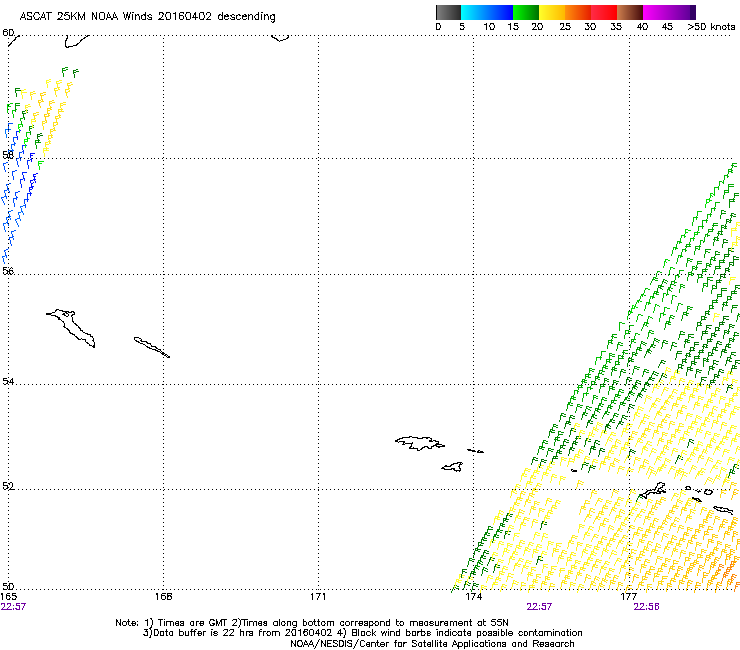The height and width of the screenshot is (650, 740).
Task: Click the purple time '22:57' right of longitude 174
Action: (539, 607)
